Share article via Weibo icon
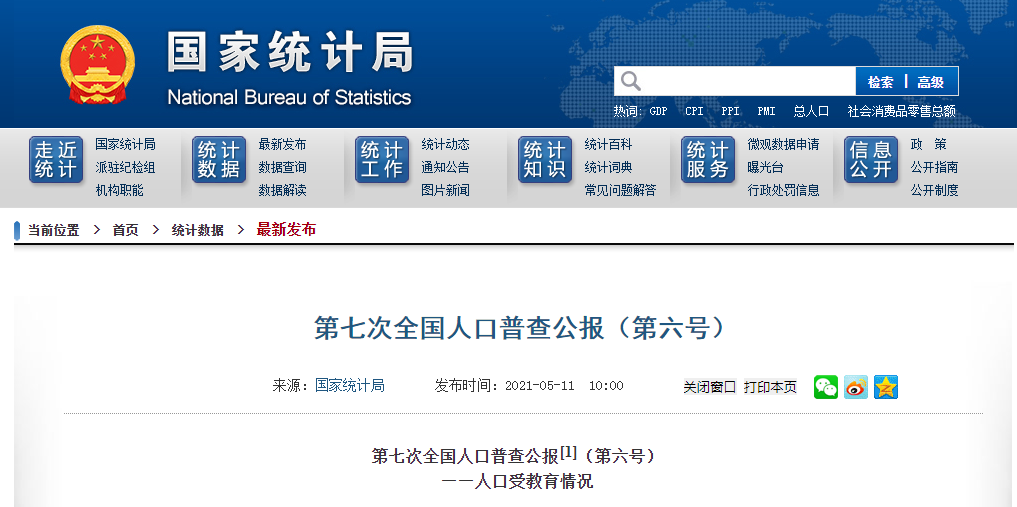Screen dimensions: 1017x507 [855, 387]
